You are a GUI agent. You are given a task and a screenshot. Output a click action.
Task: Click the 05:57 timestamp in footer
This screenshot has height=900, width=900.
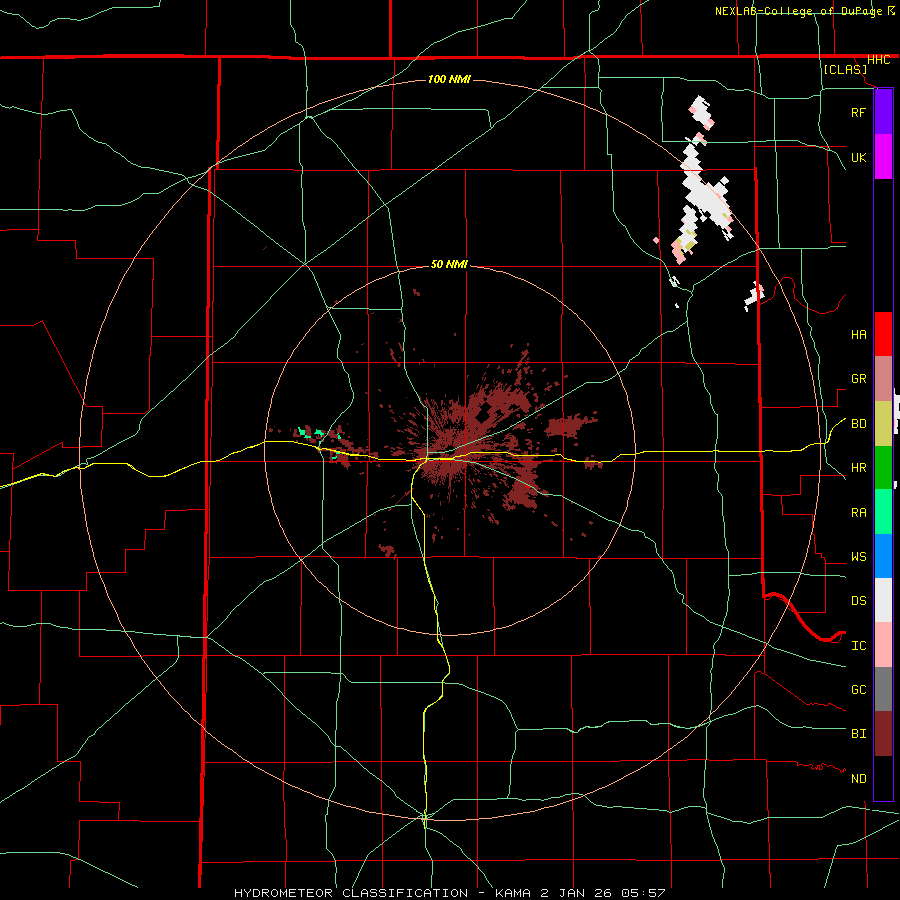coord(642,893)
